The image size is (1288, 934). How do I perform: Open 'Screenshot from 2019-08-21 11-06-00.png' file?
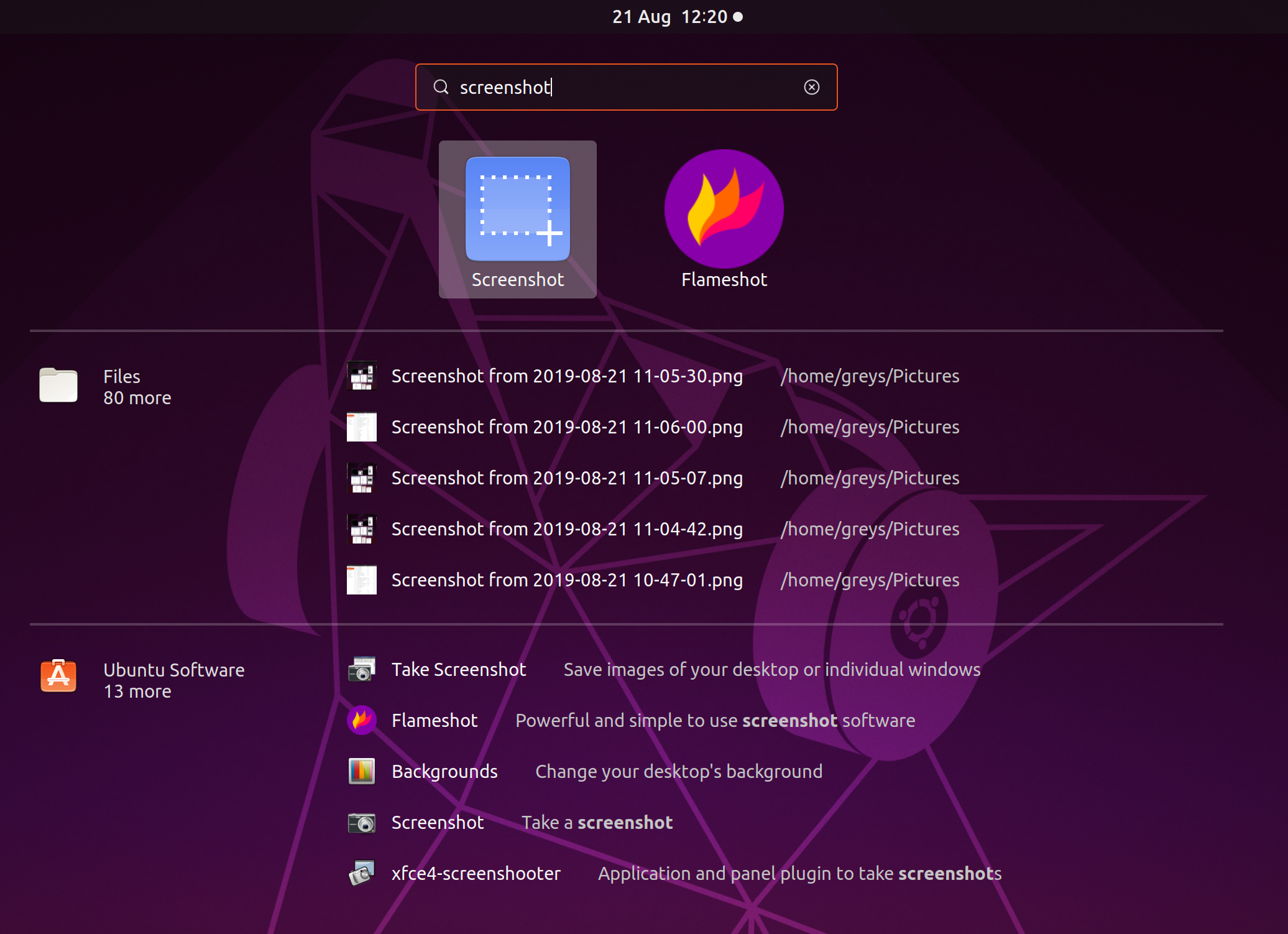pyautogui.click(x=567, y=427)
